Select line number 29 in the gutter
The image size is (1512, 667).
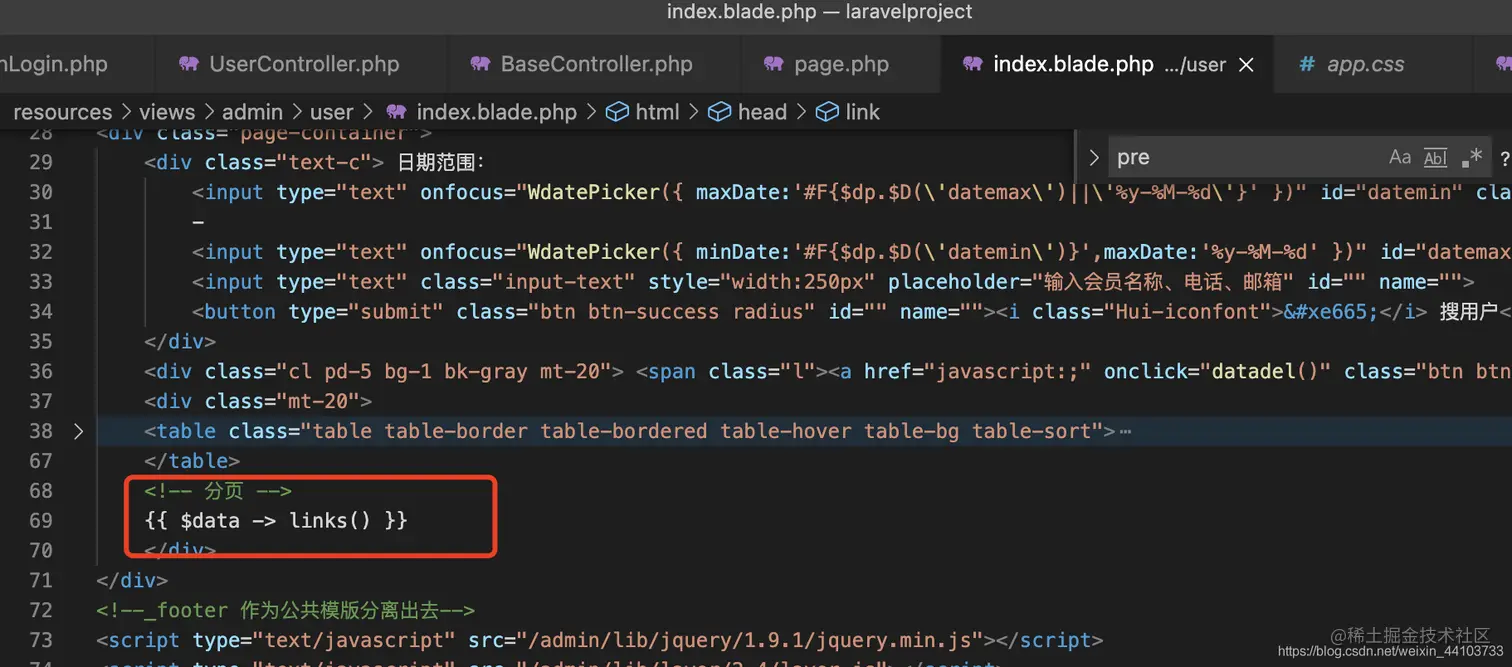tap(41, 162)
